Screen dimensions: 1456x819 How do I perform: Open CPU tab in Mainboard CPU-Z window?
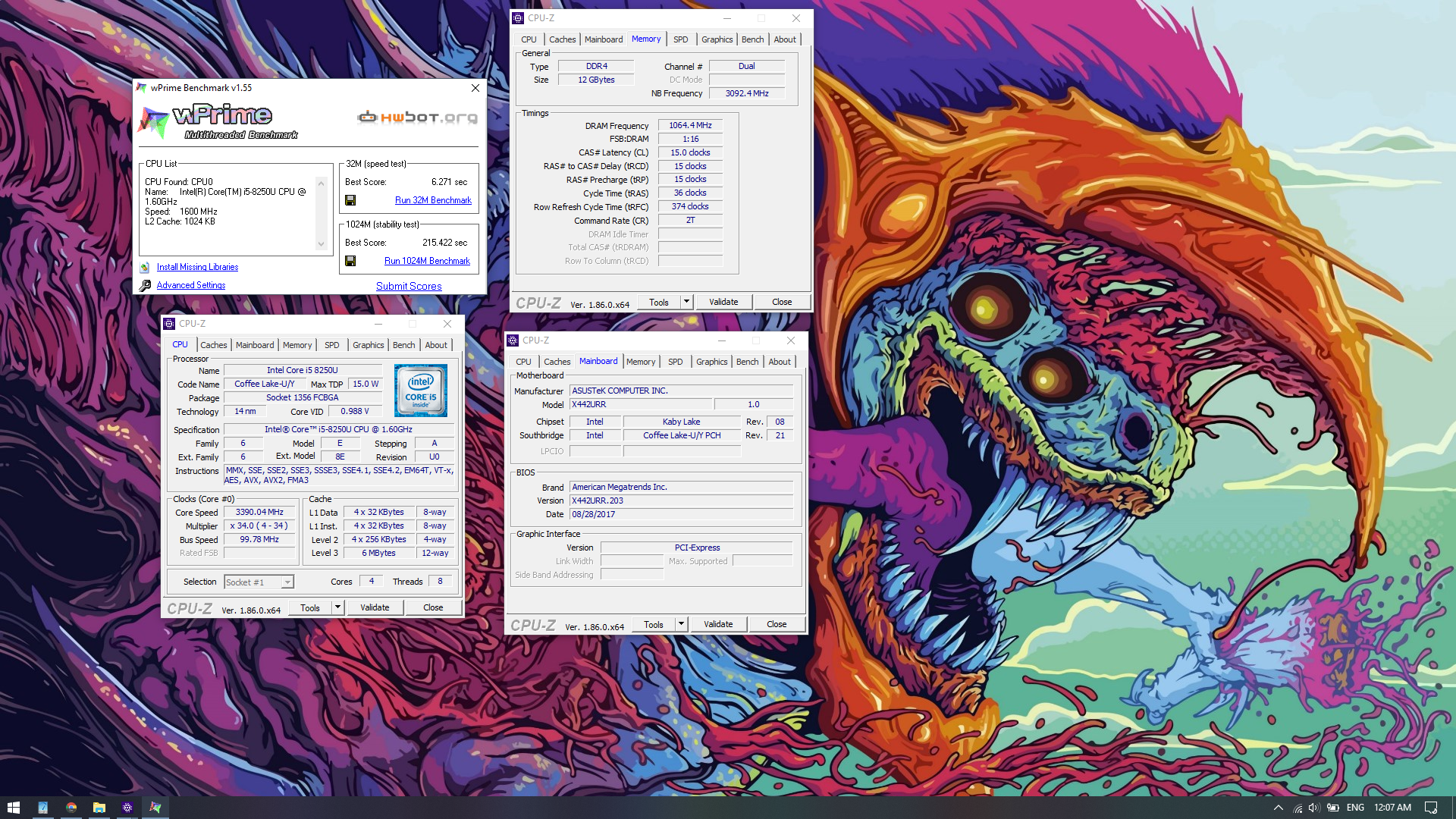pos(523,362)
